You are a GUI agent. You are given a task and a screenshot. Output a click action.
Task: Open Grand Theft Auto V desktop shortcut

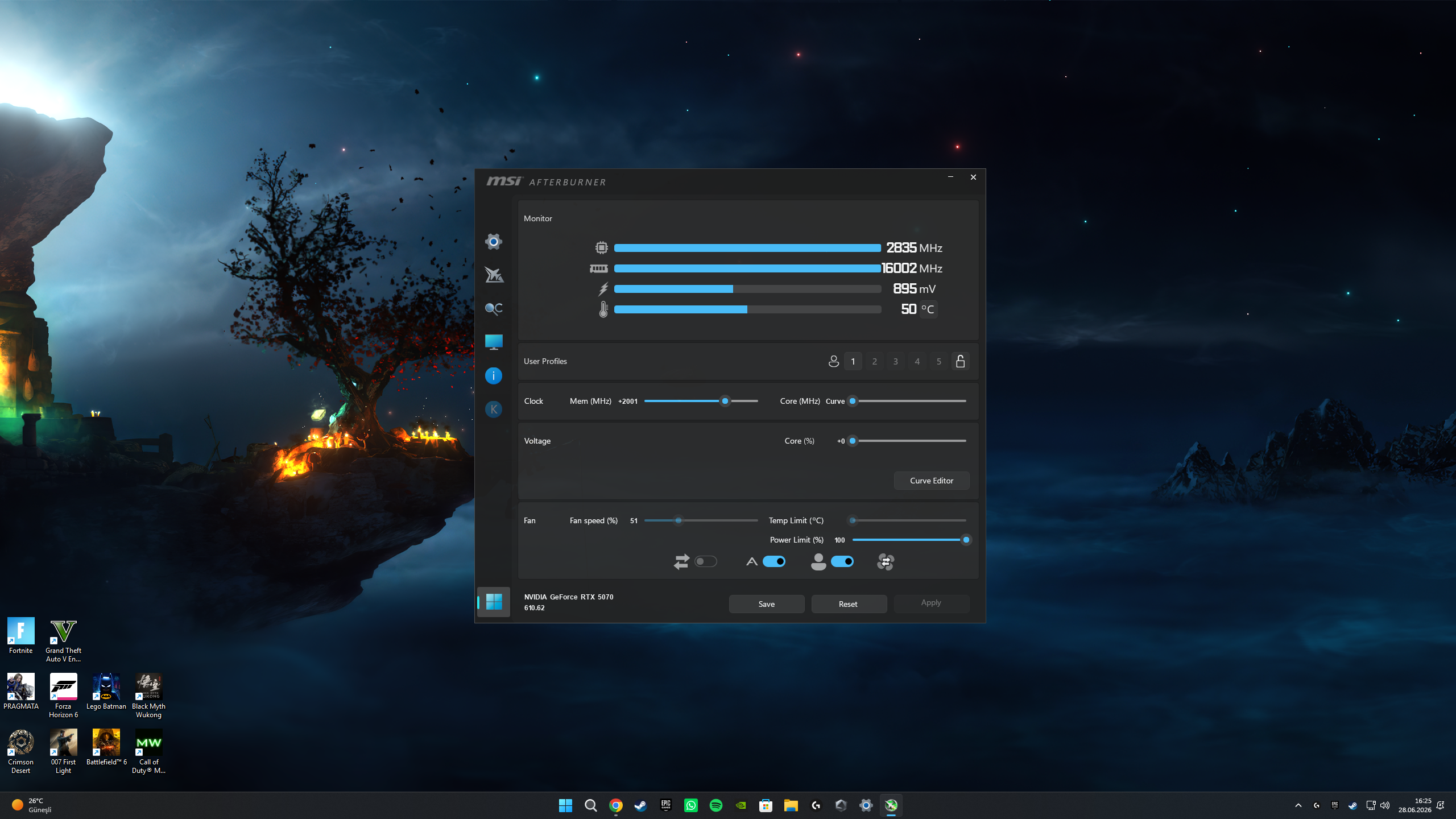[x=63, y=640]
